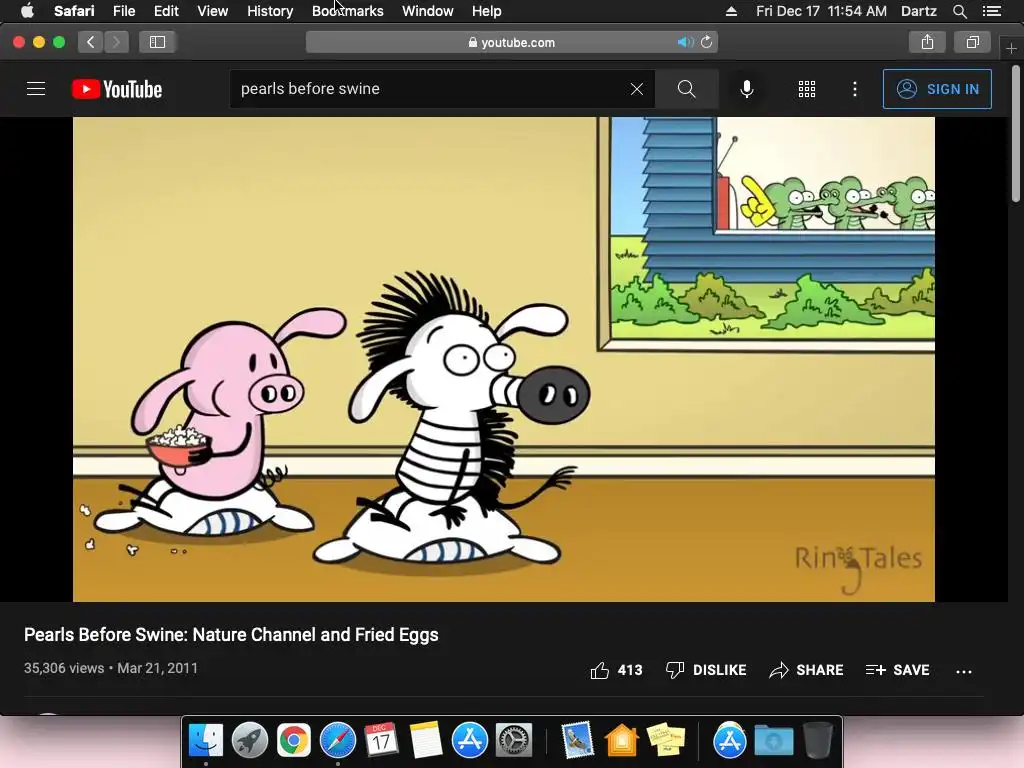Click the video title text

231,635
